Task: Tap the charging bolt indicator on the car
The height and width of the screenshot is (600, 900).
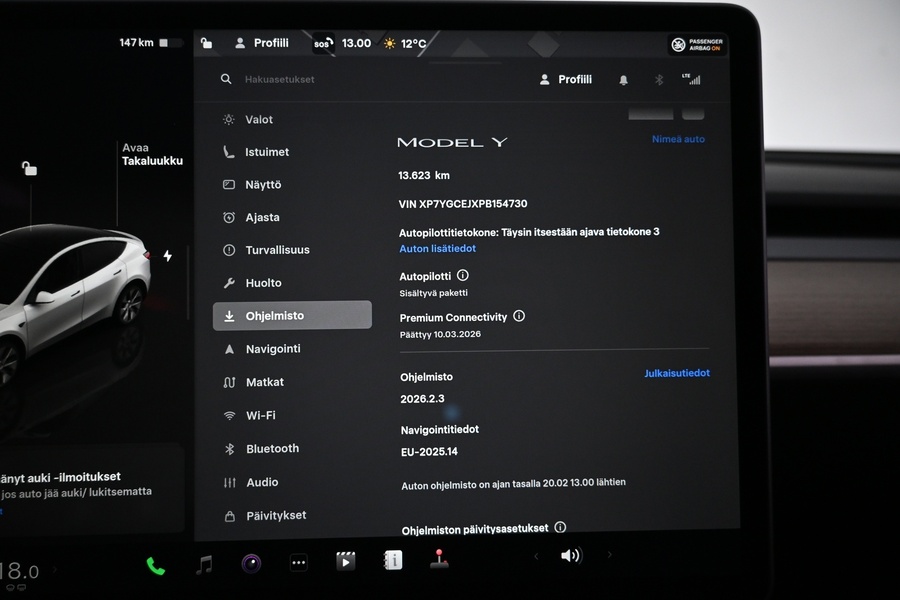Action: point(167,256)
